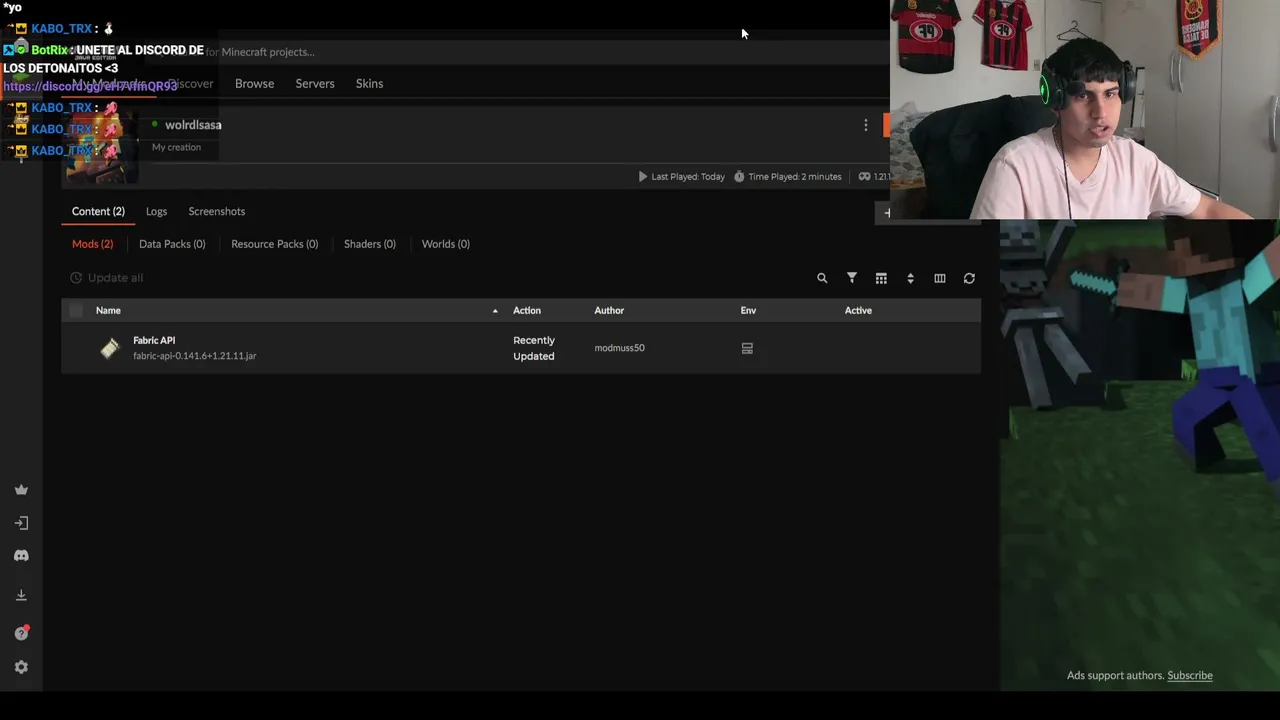
Task: Switch to the Screenshots tab
Action: coord(217,212)
